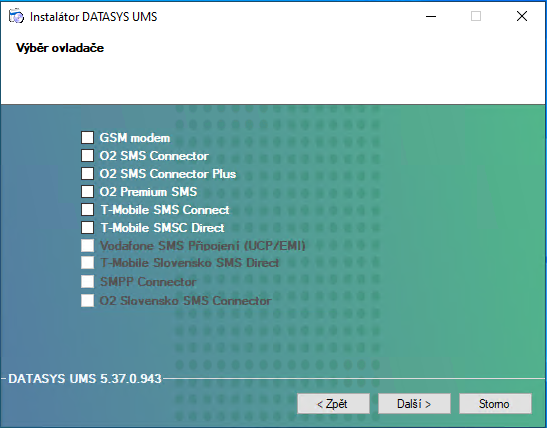
Task: Tick the O2 SMS Connector Plus checkbox
Action: 87,173
